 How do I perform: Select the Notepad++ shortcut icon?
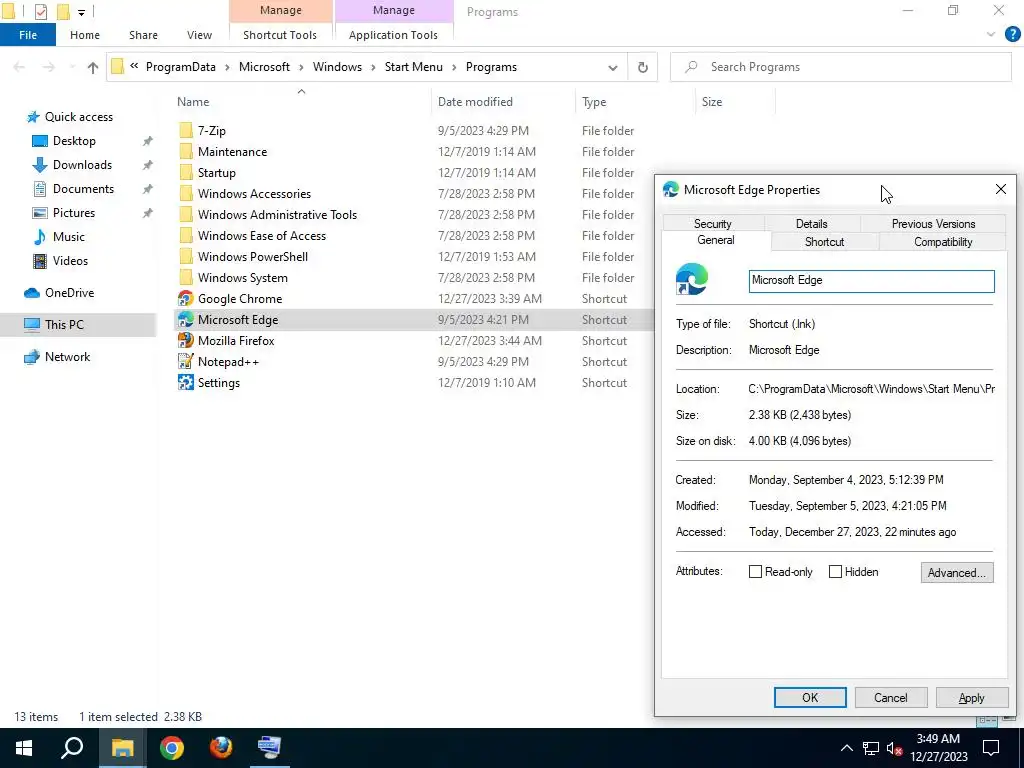(185, 361)
